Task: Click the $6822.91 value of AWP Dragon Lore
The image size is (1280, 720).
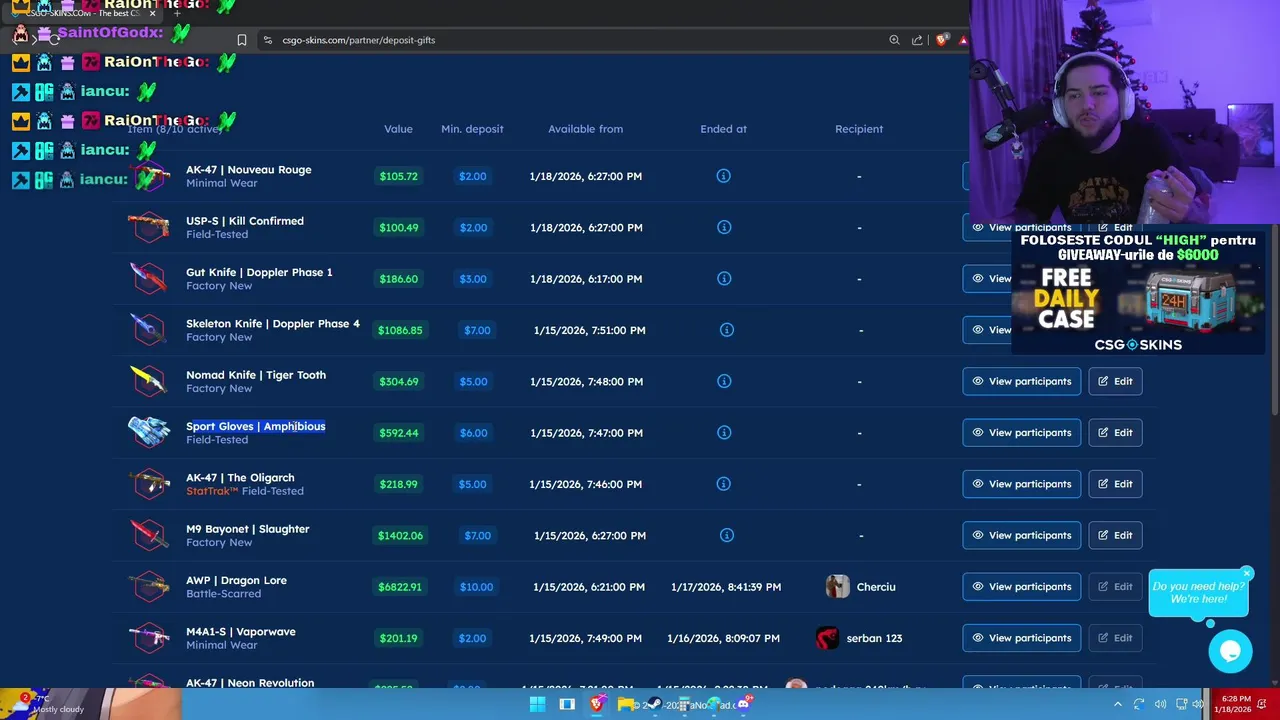Action: (x=399, y=587)
